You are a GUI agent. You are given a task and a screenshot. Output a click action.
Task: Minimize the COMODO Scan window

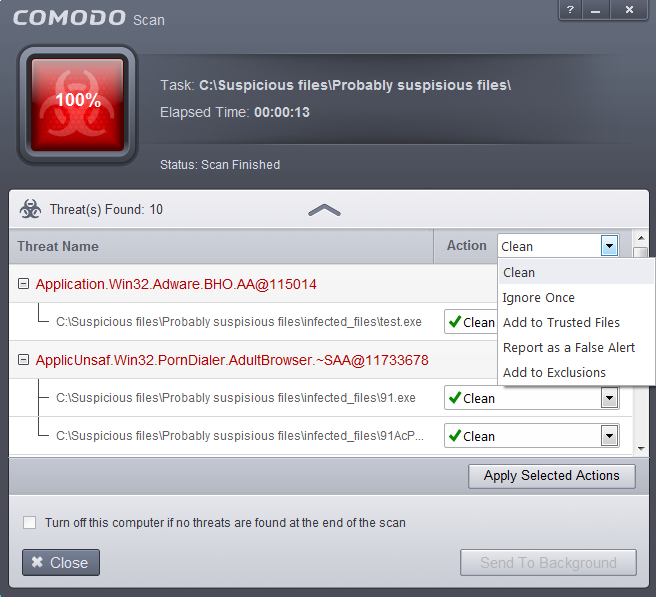tap(595, 9)
